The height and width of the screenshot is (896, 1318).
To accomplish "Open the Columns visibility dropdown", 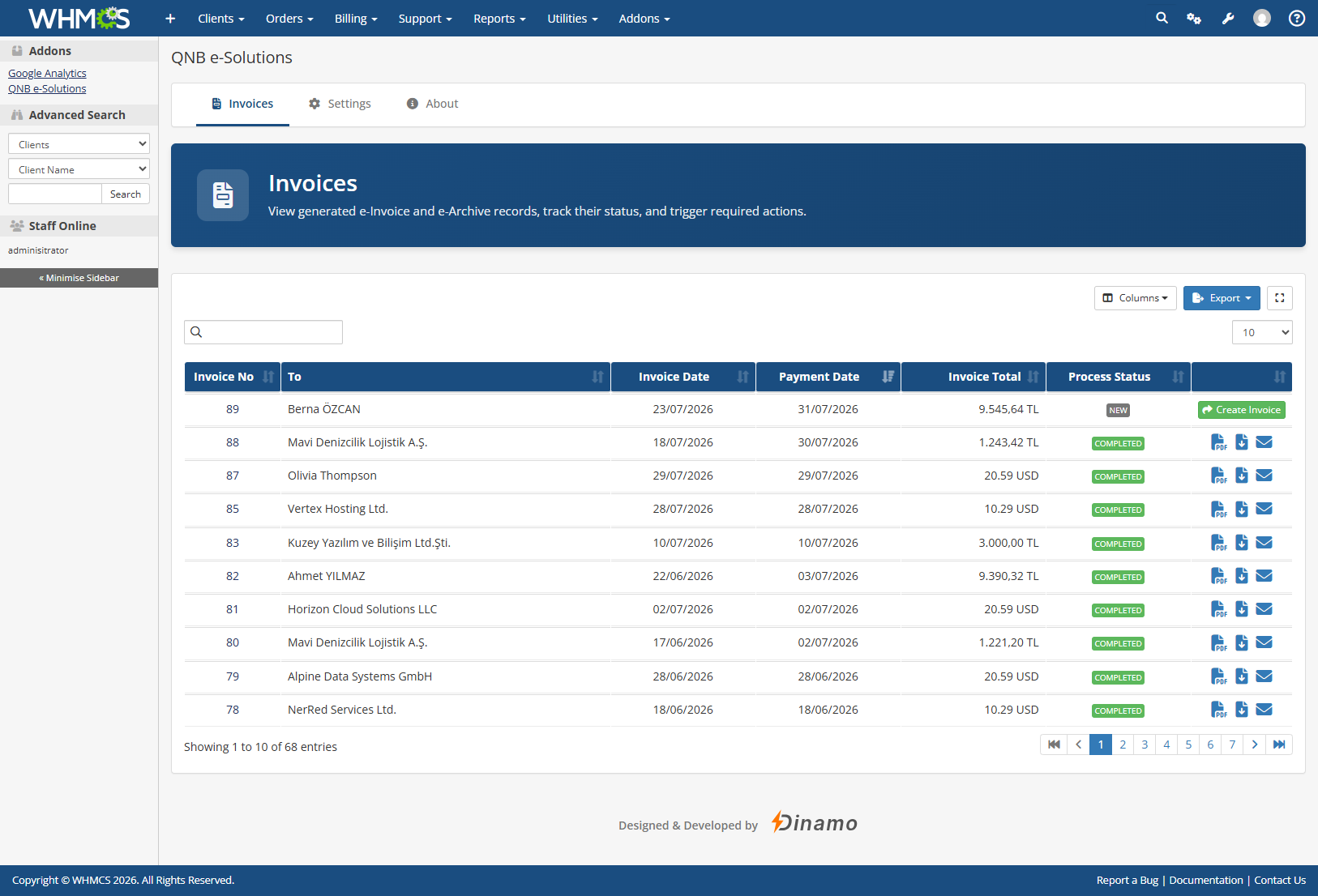I will point(1136,298).
